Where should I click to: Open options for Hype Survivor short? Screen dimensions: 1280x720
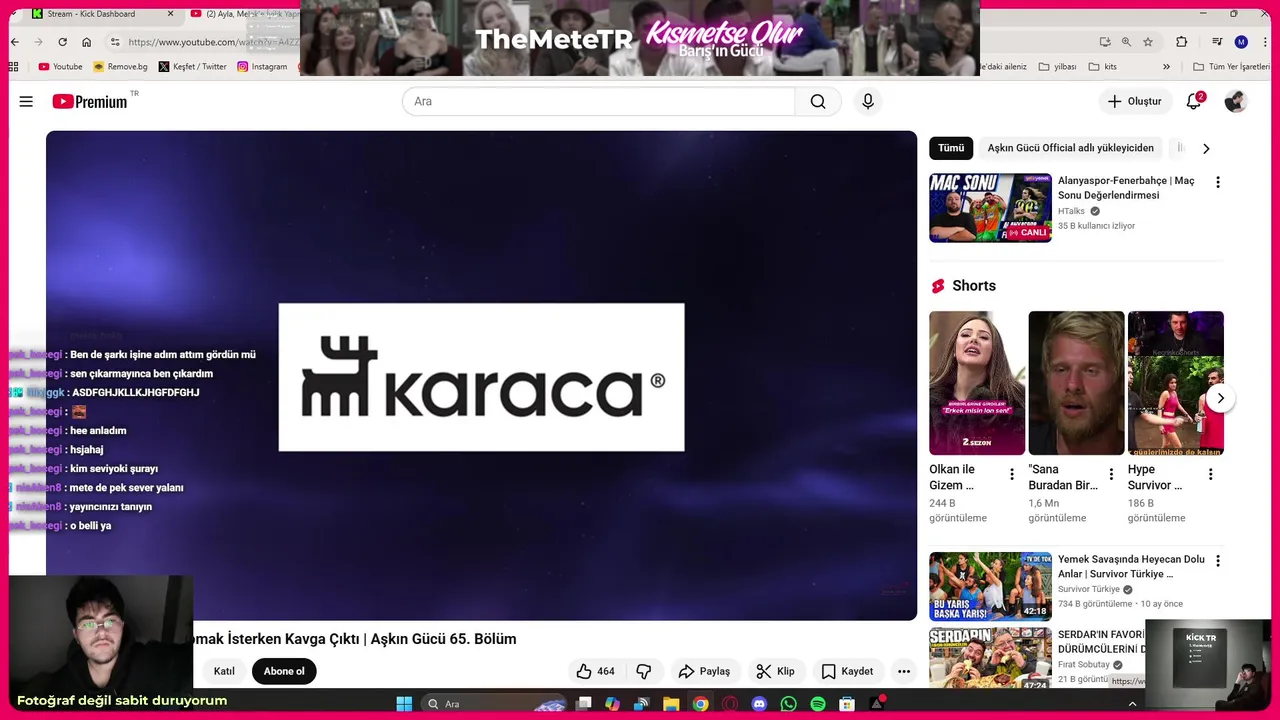(x=1210, y=474)
